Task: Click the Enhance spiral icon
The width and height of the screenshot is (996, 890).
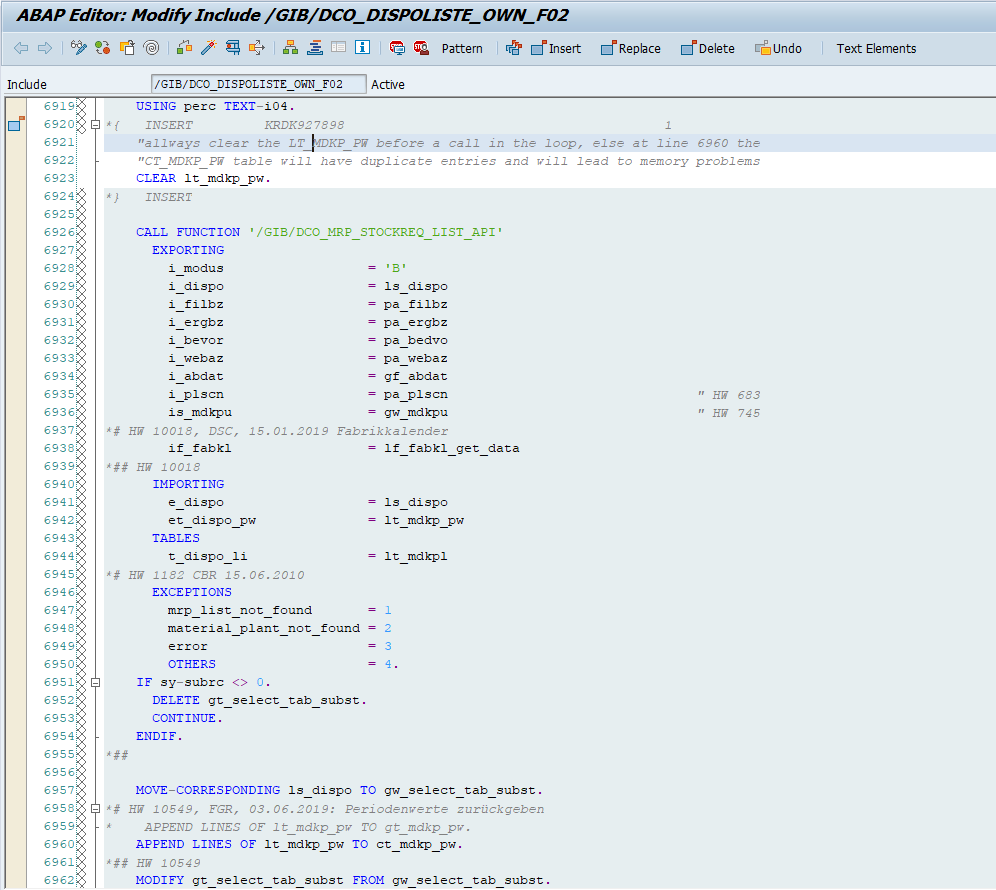Action: pos(151,48)
